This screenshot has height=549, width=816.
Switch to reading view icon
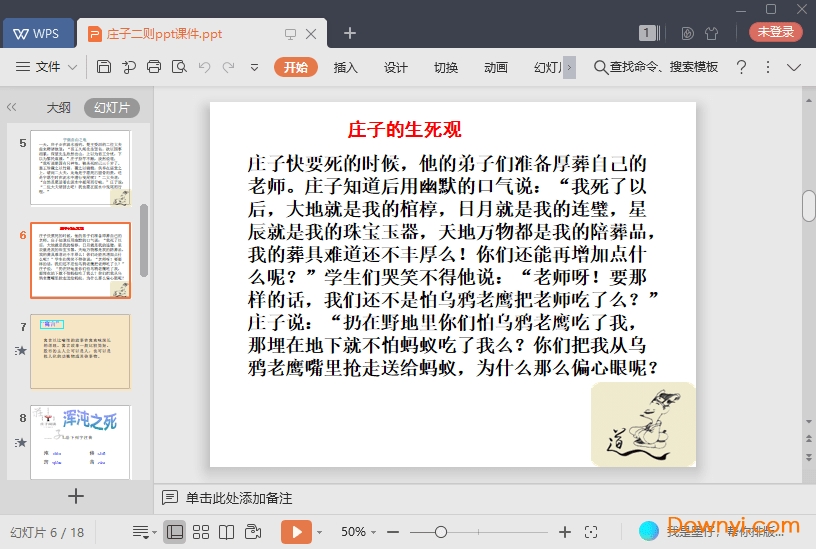(x=227, y=532)
